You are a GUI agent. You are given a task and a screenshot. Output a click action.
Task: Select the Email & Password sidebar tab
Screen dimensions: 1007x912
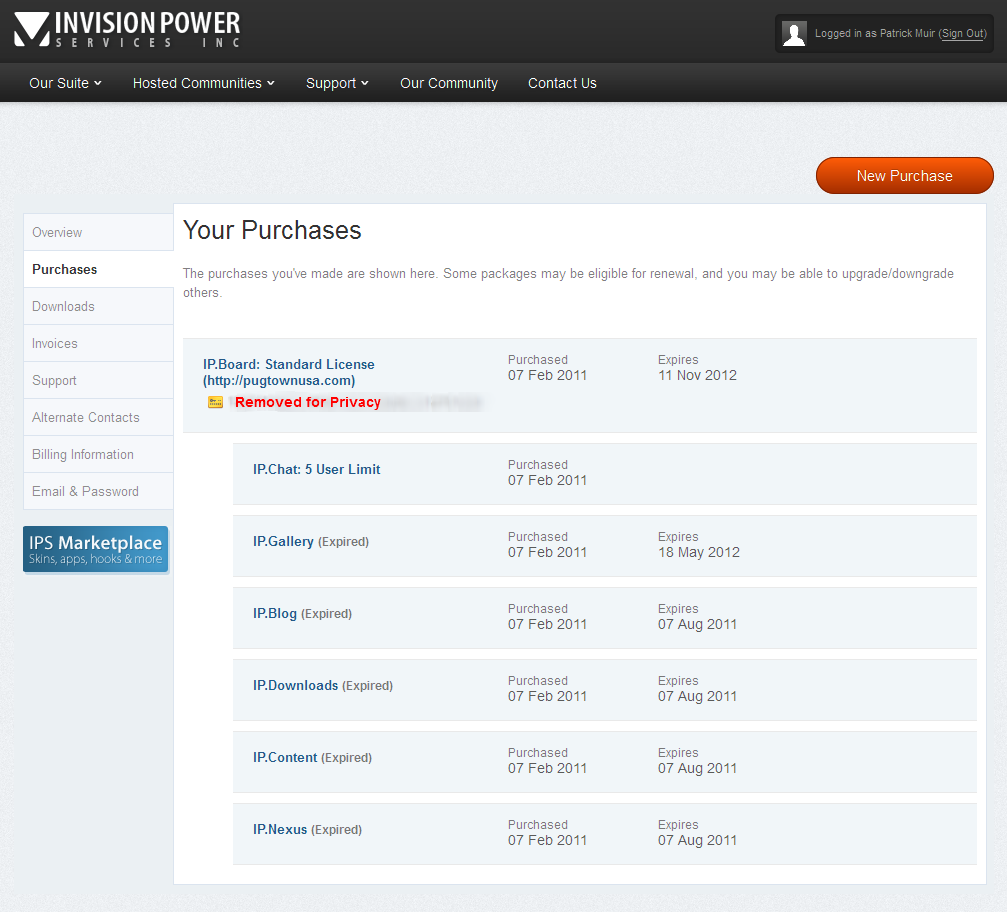point(98,491)
